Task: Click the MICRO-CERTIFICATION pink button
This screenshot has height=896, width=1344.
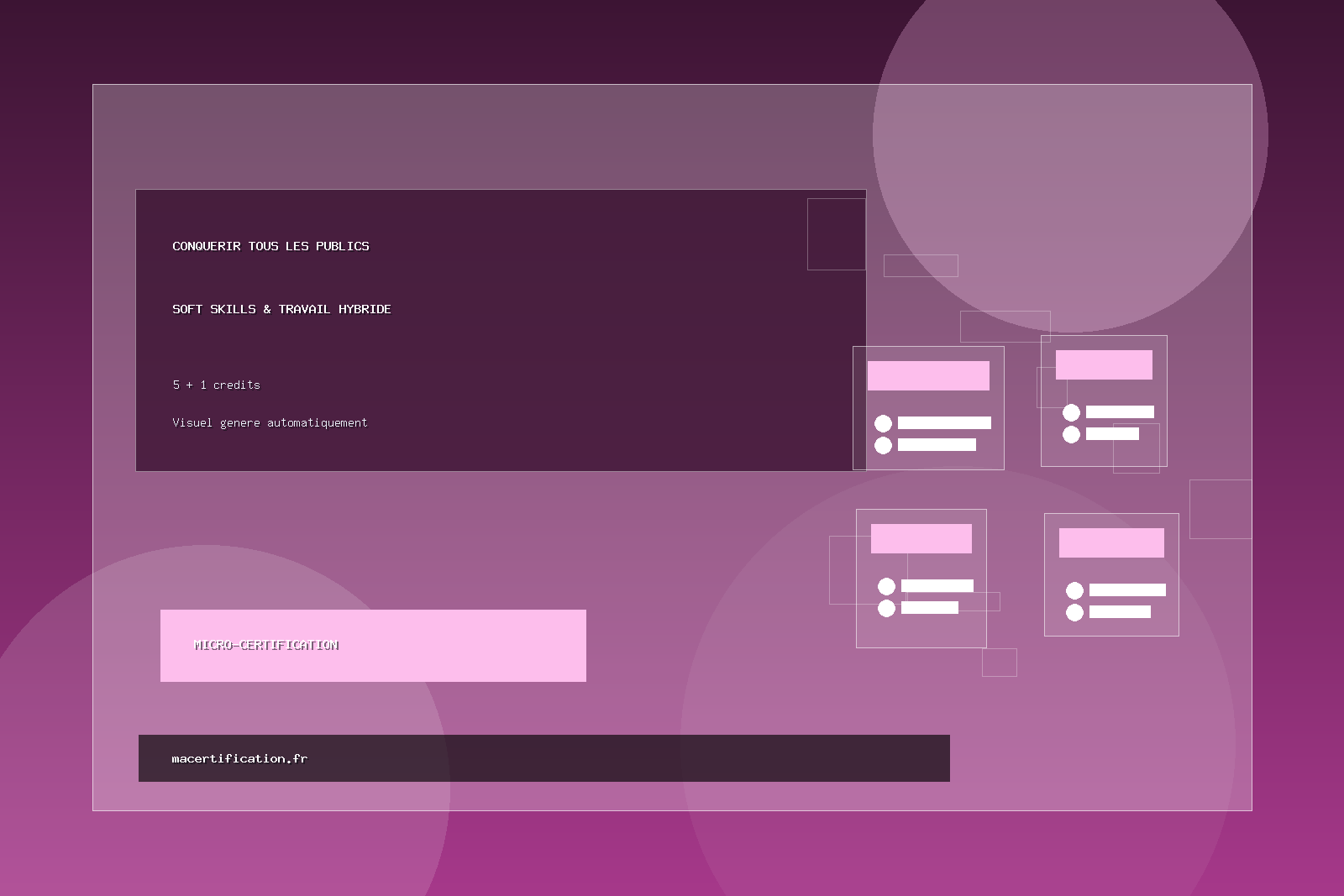Action: pos(373,645)
